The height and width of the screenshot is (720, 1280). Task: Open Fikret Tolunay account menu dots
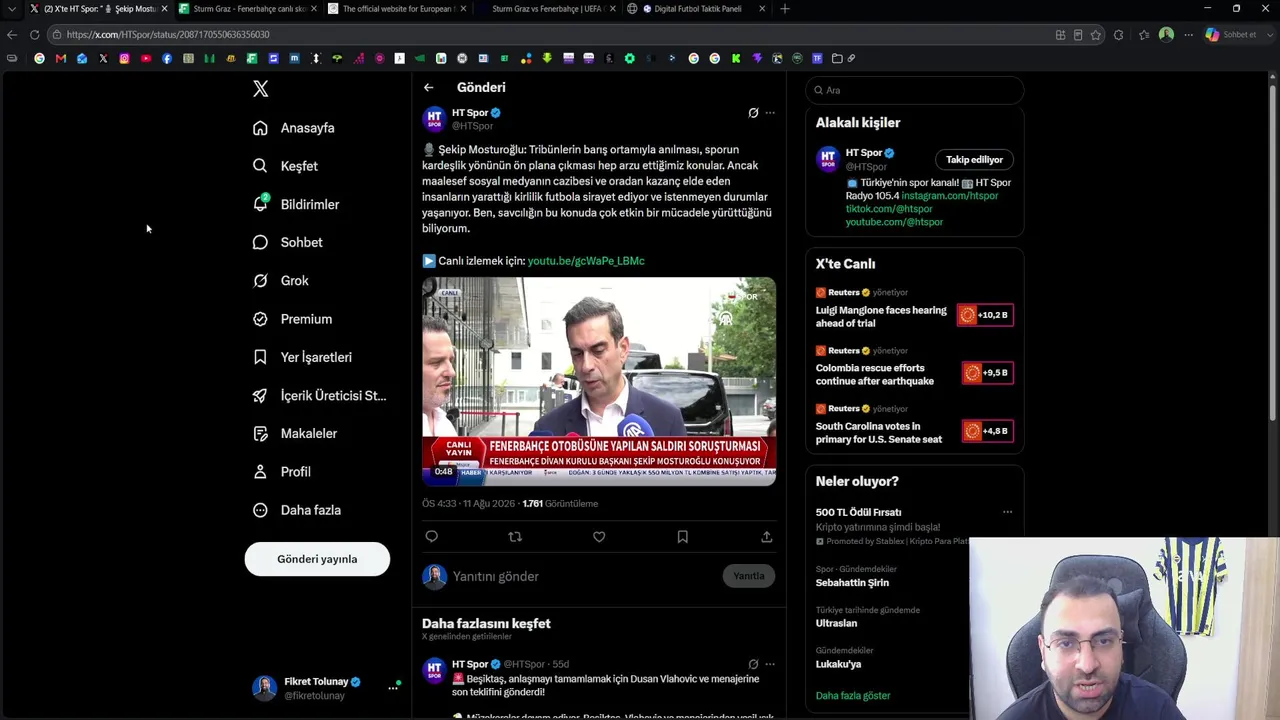pyautogui.click(x=393, y=688)
